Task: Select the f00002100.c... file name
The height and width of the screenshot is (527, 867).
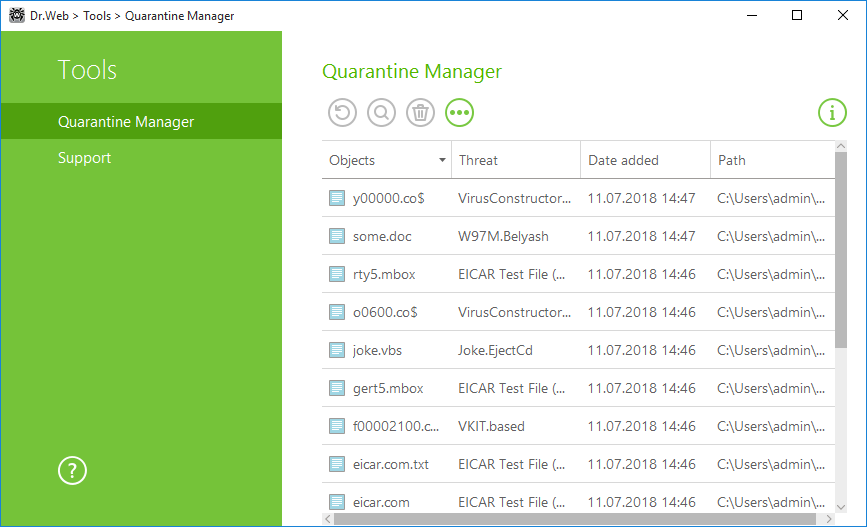Action: (396, 426)
